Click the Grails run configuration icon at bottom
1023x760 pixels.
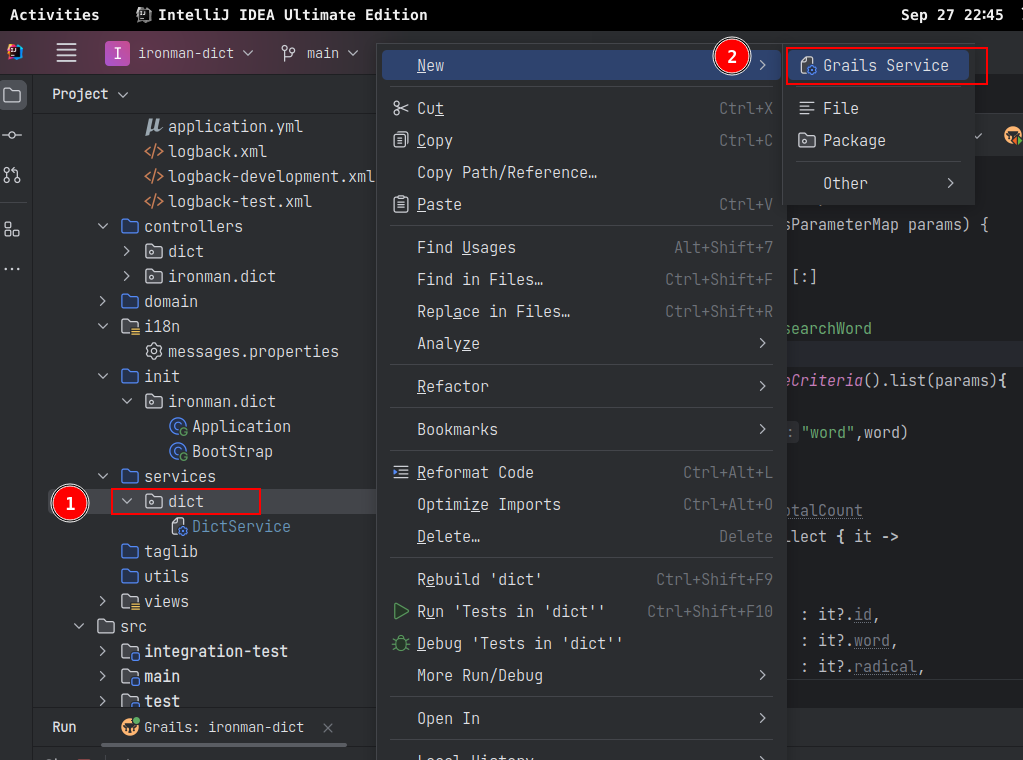tap(130, 727)
